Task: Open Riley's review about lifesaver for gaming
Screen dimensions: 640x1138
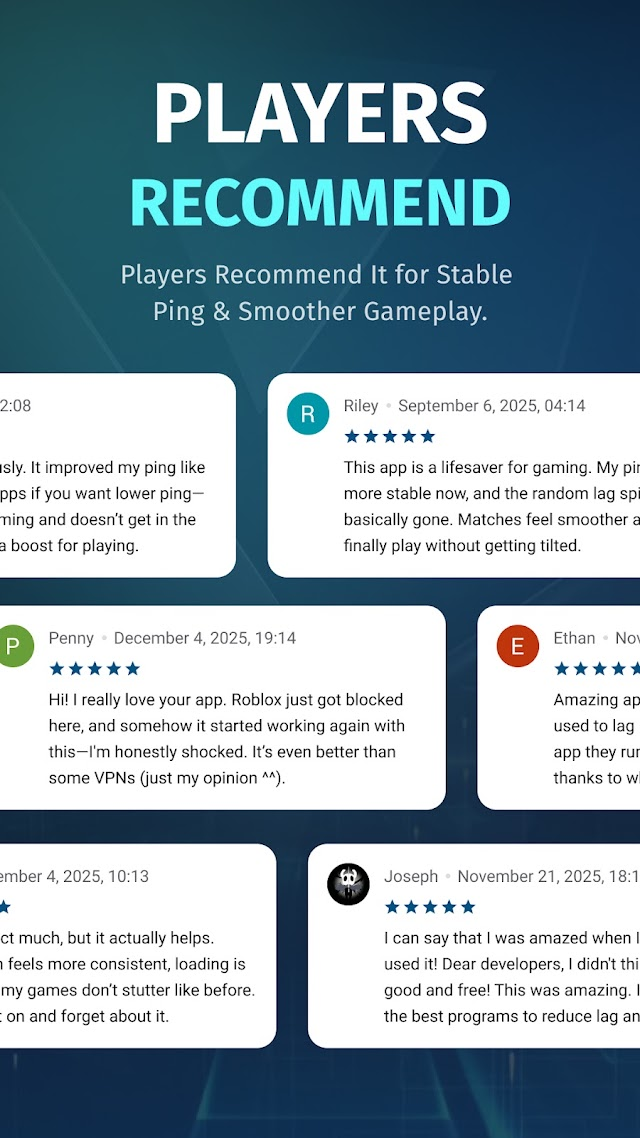Action: point(491,506)
